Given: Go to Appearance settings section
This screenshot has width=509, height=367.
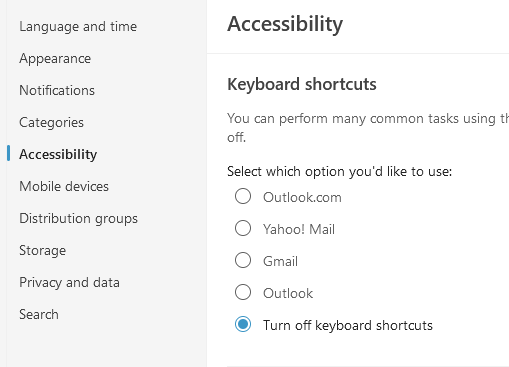Looking at the screenshot, I should 55,59.
